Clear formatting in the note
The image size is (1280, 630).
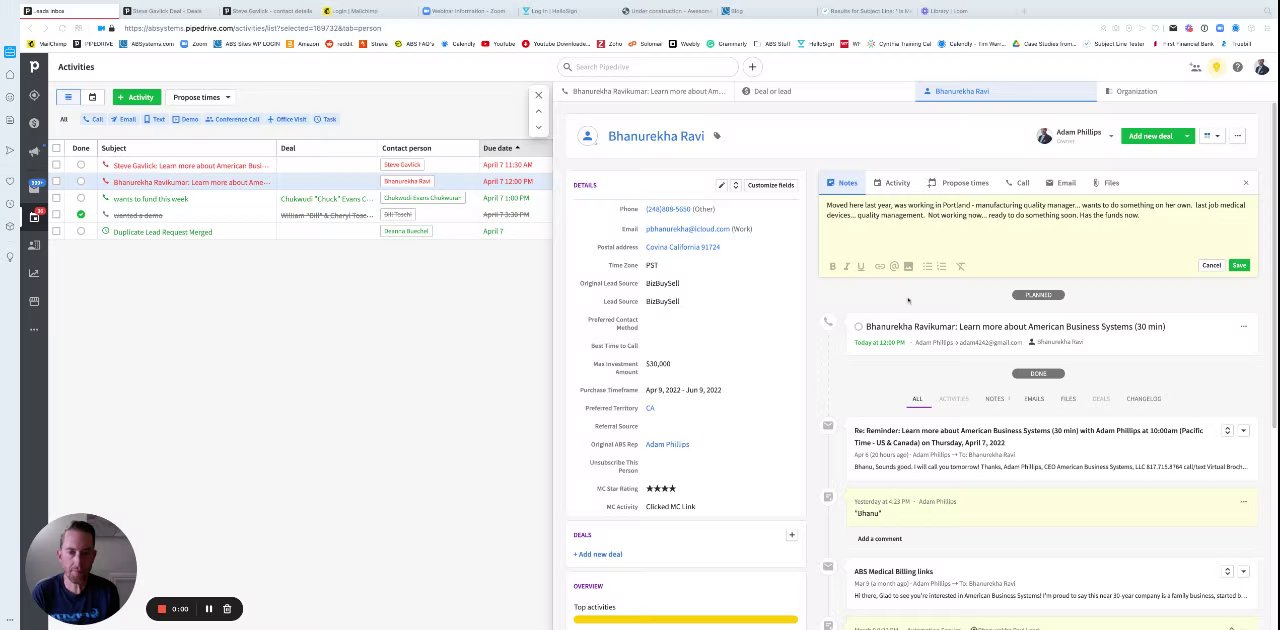960,266
